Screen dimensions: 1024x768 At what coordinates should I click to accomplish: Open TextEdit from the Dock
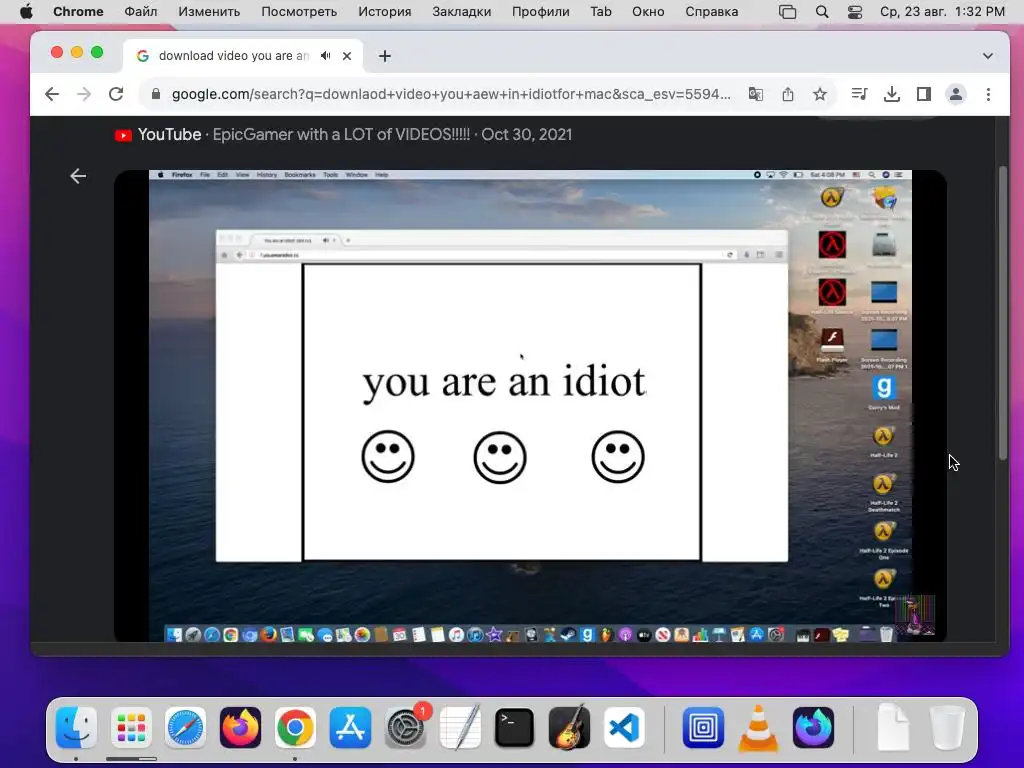coord(460,727)
